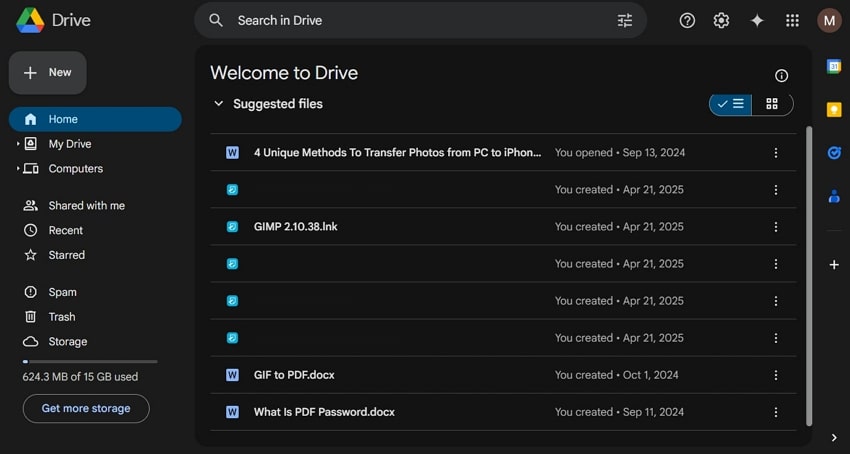Click the storage usage progress bar
Viewport: 850px width, 454px height.
point(90,361)
